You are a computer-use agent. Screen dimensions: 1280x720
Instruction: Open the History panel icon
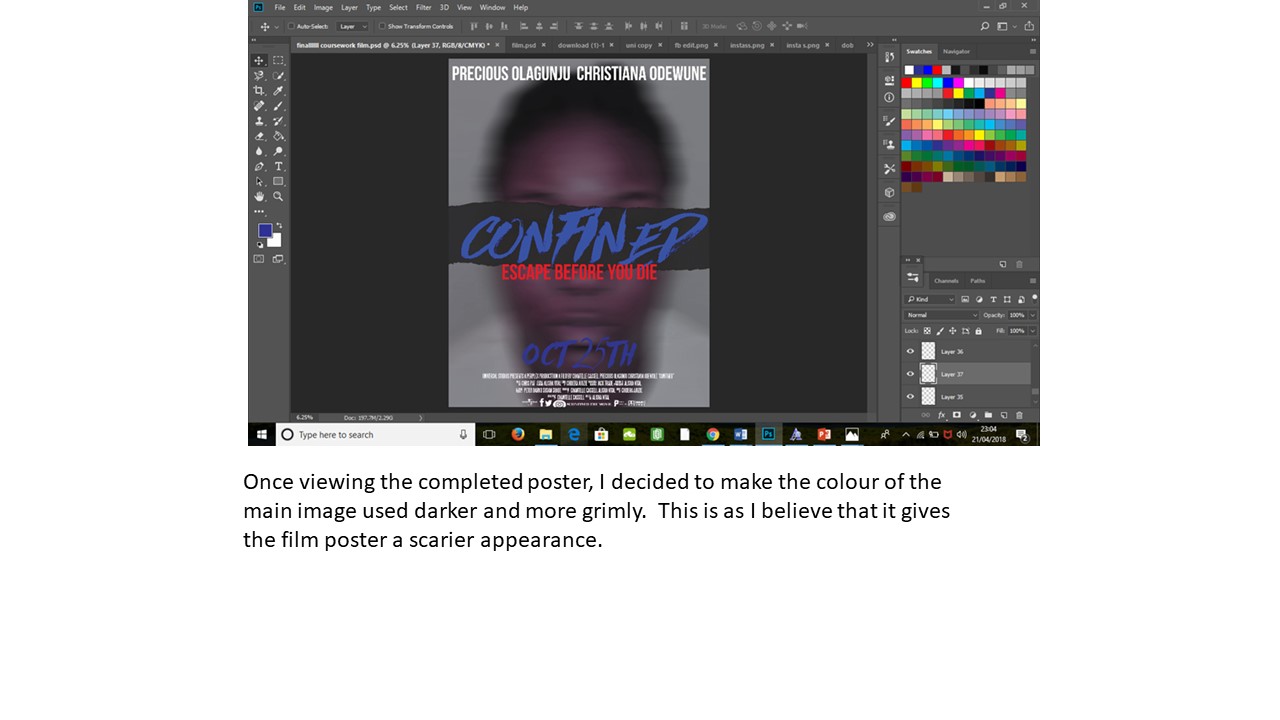[889, 57]
